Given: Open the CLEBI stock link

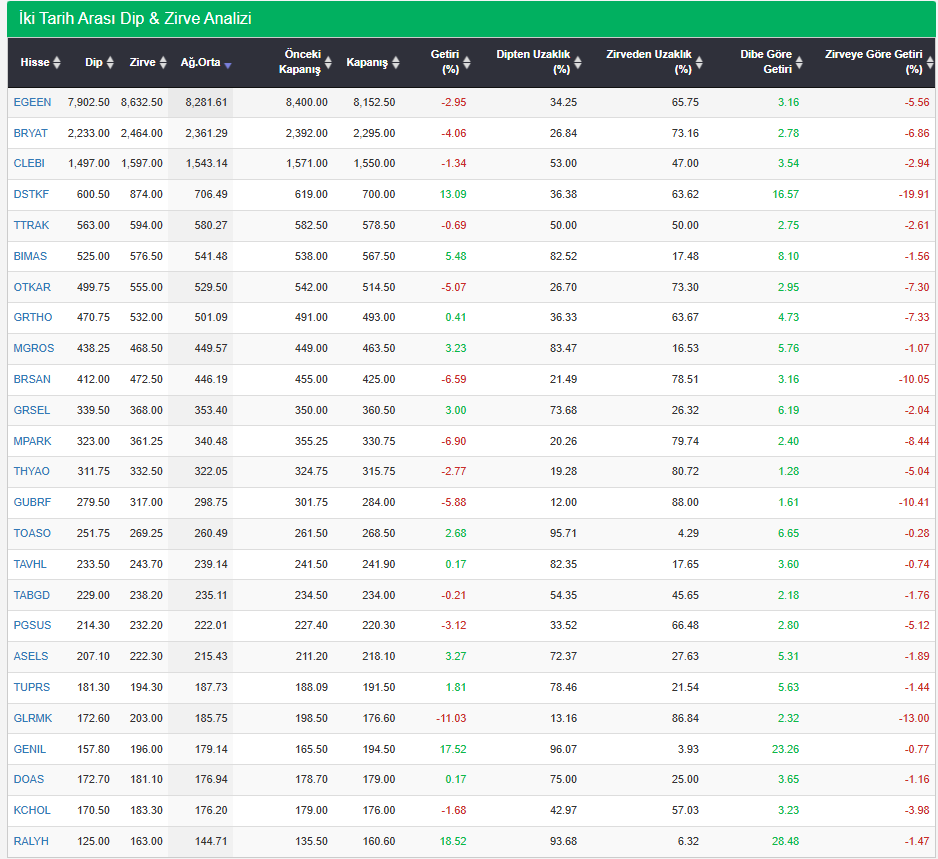Looking at the screenshot, I should click(x=29, y=163).
